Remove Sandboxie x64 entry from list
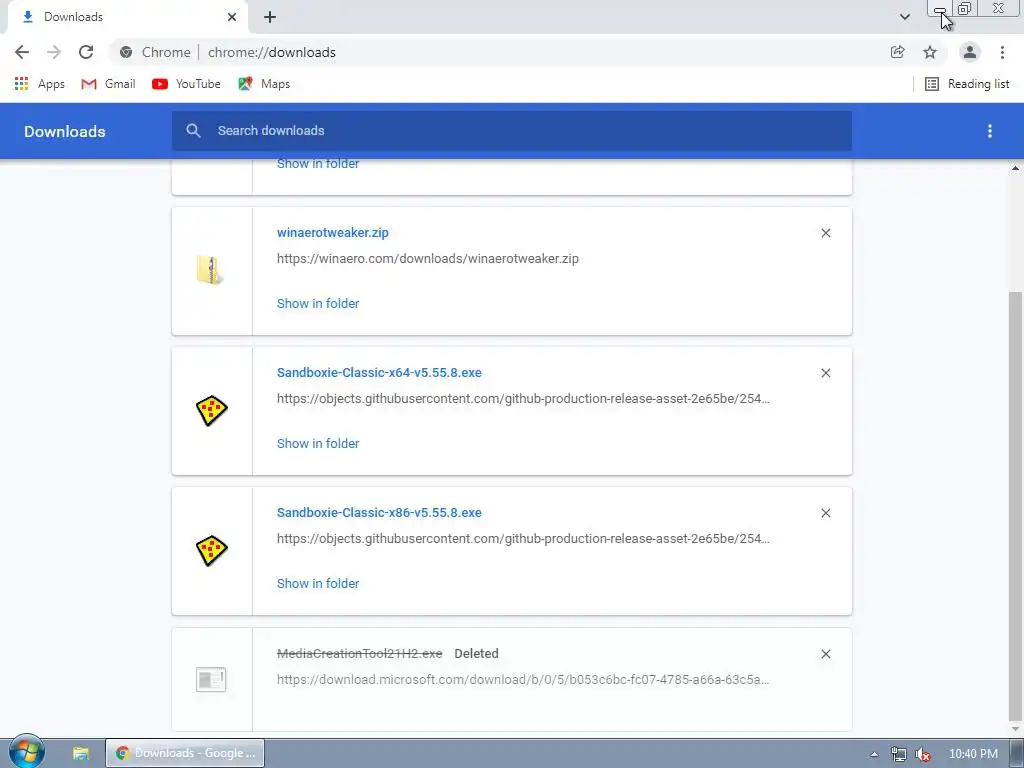 [x=825, y=373]
